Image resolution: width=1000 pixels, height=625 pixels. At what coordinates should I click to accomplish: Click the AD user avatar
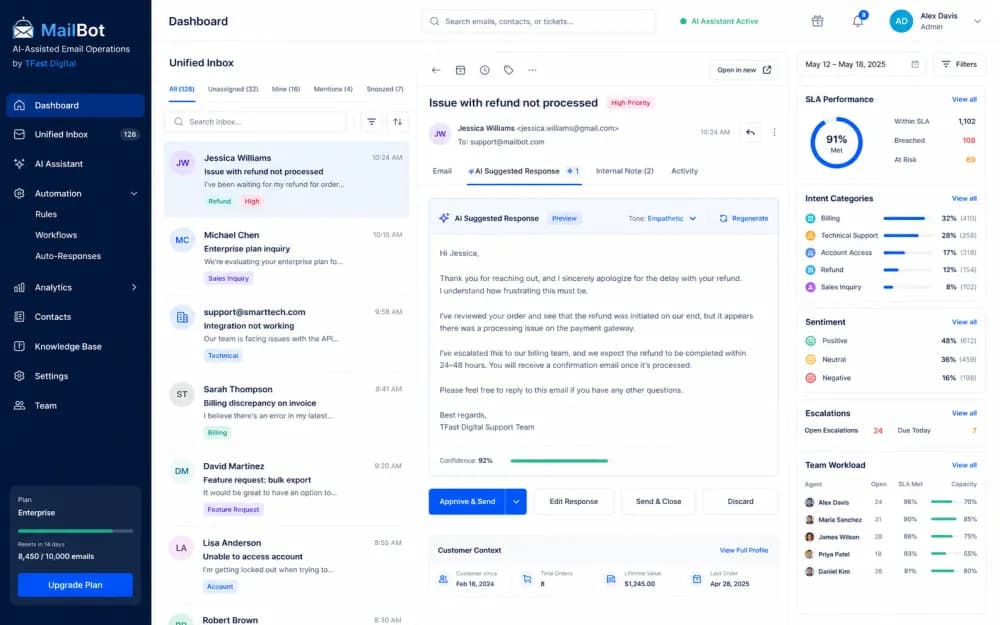point(901,21)
